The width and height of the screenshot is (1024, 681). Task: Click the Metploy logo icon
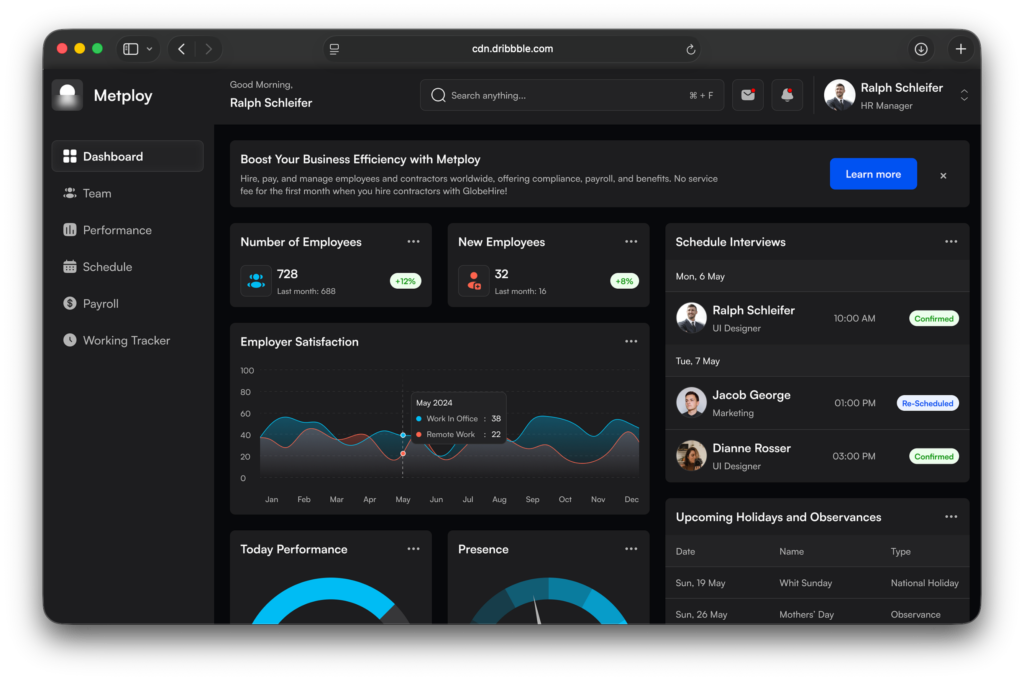(68, 96)
